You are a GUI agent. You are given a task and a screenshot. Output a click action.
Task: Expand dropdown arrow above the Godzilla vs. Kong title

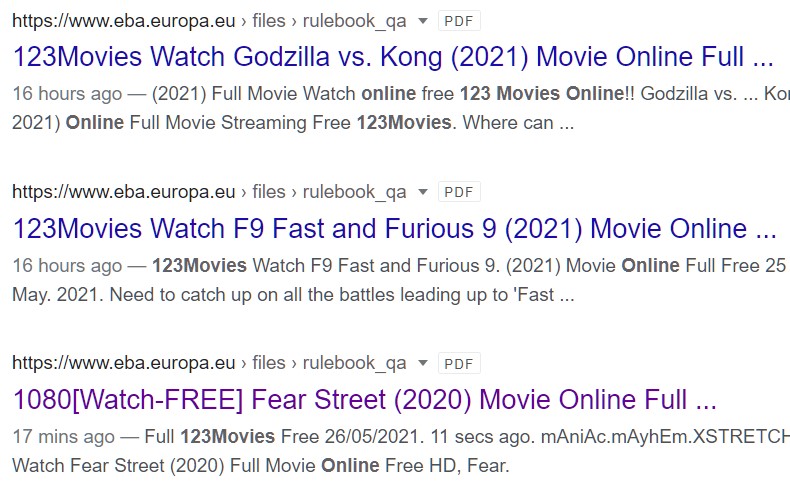tap(423, 21)
